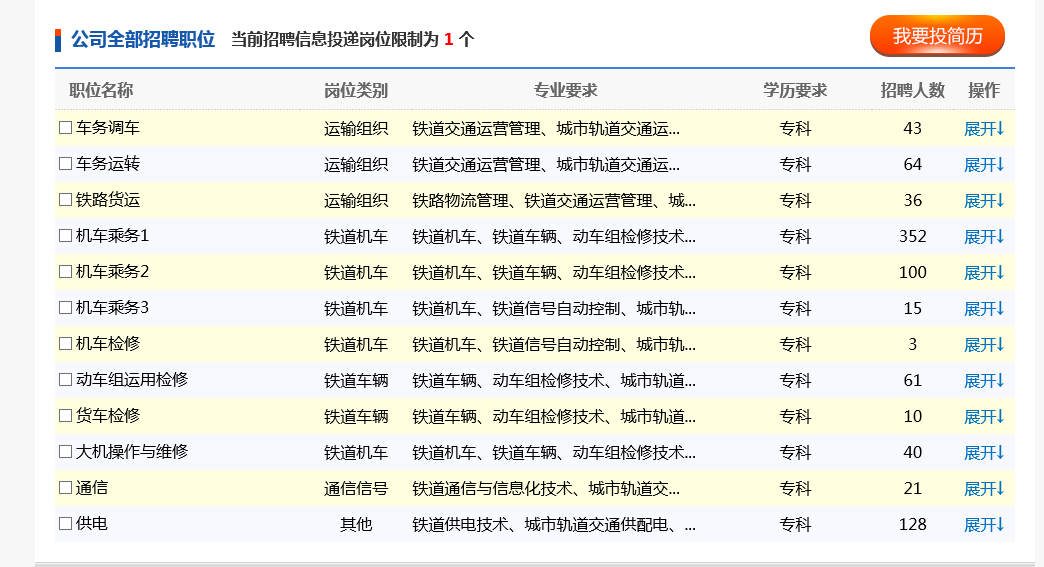Select the 供电 position checkbox
The image size is (1044, 567).
tap(66, 524)
